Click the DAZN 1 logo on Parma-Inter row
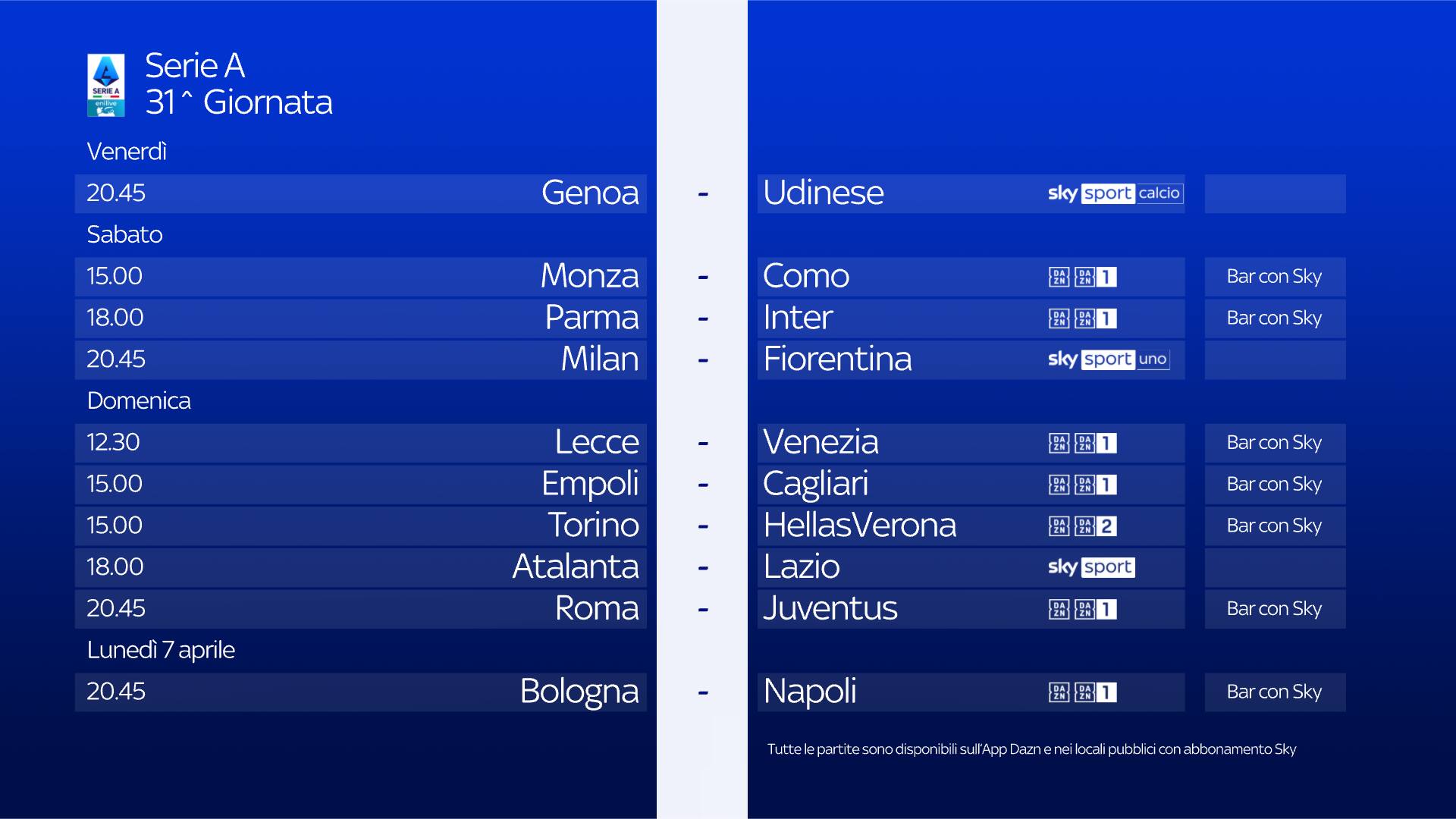 click(x=1083, y=318)
